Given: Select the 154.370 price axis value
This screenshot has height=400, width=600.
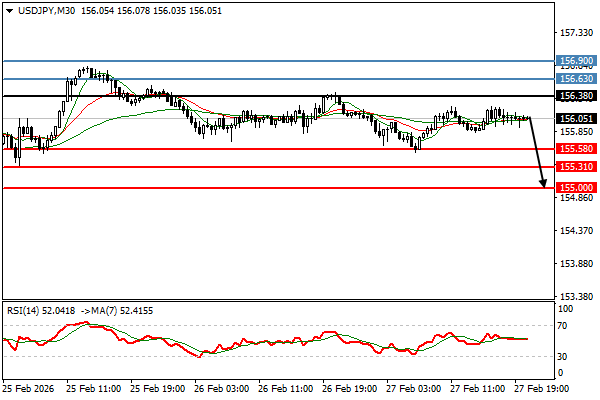Looking at the screenshot, I should pos(577,231).
